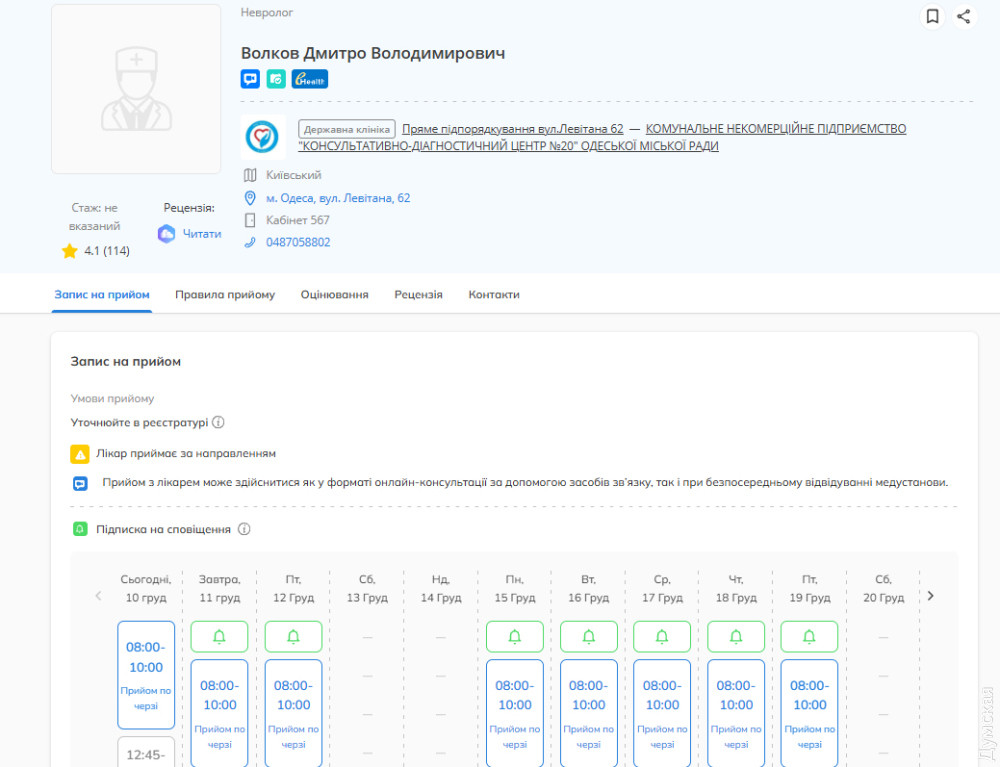Viewport: 1000px width, 767px height.
Task: Click the eHealth badge under doctor name
Action: tap(310, 79)
